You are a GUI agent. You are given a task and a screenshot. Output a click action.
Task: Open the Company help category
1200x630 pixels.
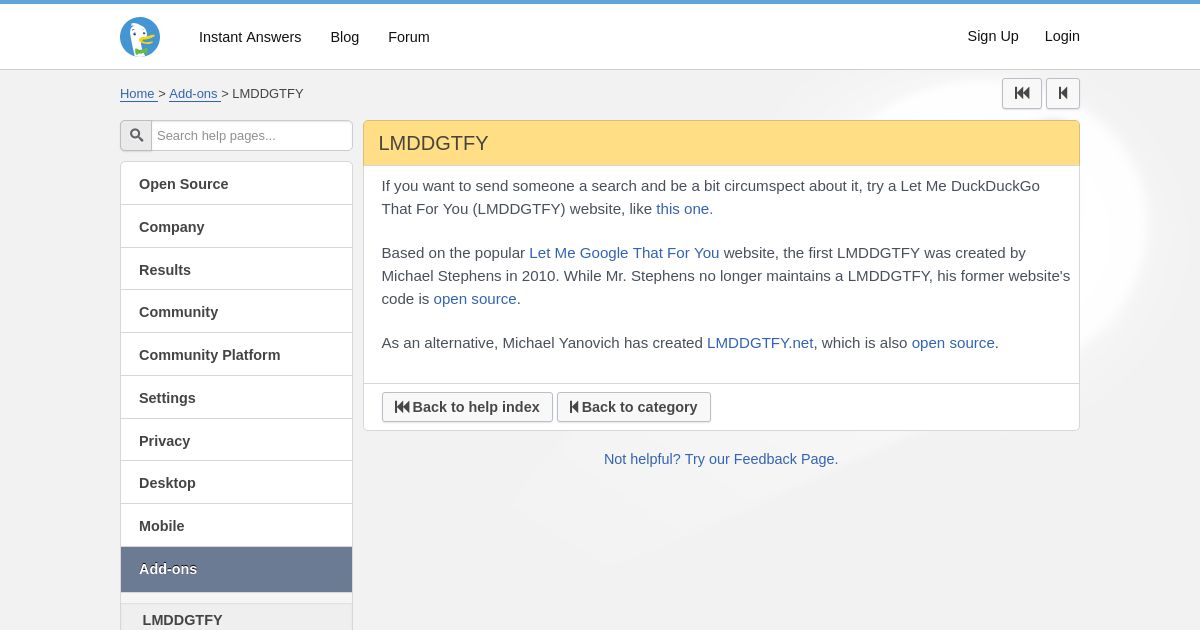click(x=236, y=227)
